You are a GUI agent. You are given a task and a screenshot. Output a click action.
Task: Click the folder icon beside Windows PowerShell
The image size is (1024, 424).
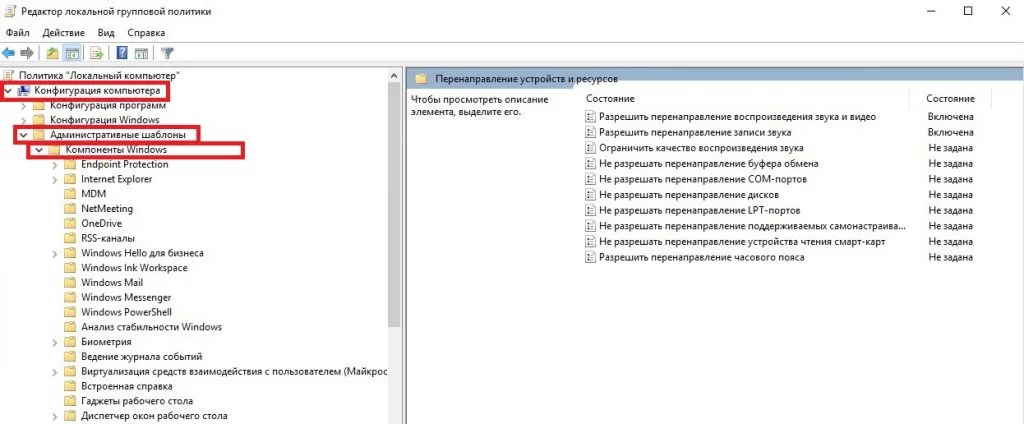tap(71, 312)
